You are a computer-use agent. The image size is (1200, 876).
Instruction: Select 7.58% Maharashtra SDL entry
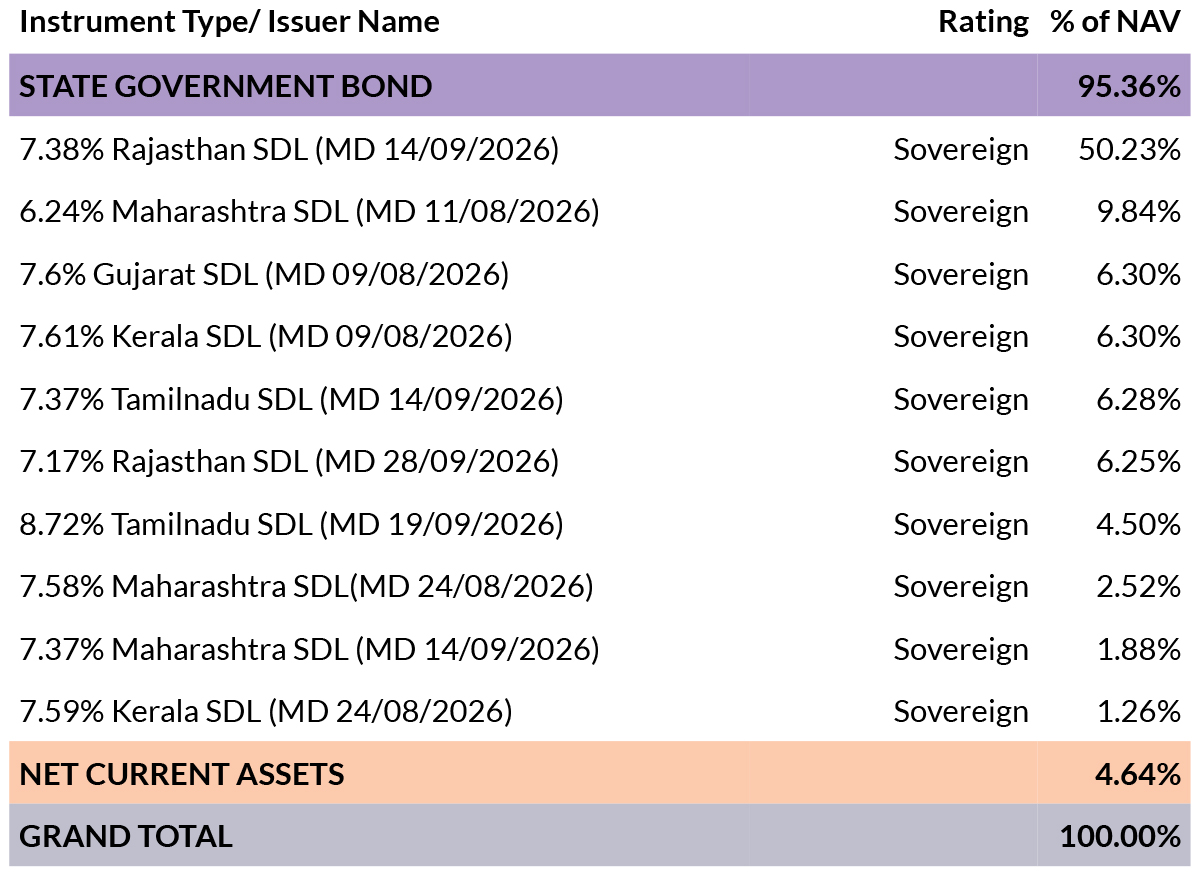(307, 587)
